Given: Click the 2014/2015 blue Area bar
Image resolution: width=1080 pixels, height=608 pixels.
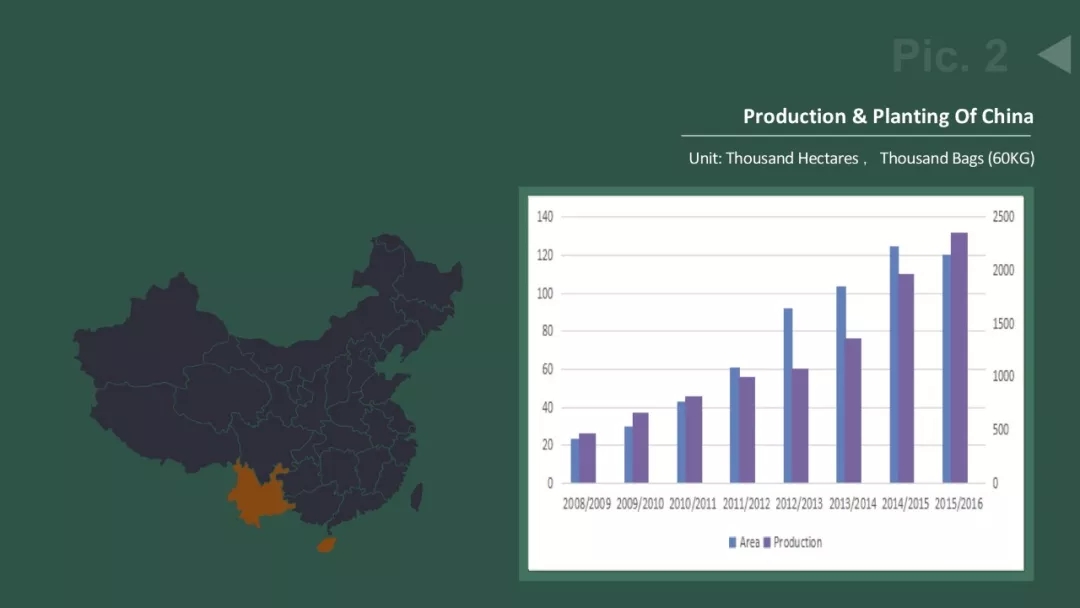Looking at the screenshot, I should (894, 364).
